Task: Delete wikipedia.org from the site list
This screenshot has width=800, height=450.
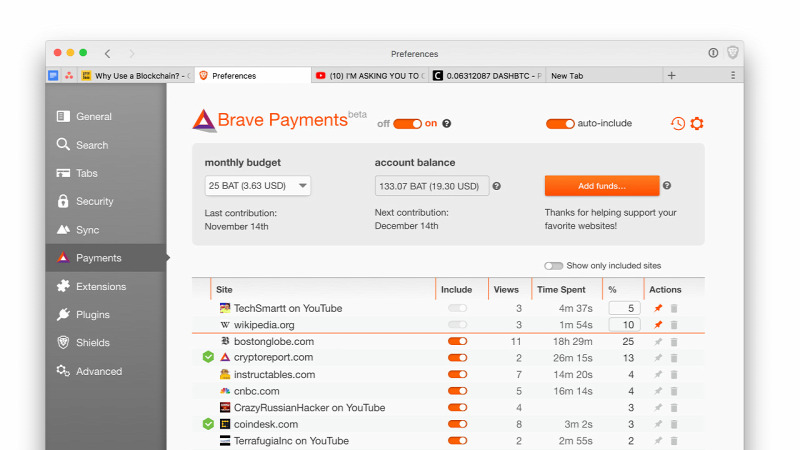Action: pos(674,324)
